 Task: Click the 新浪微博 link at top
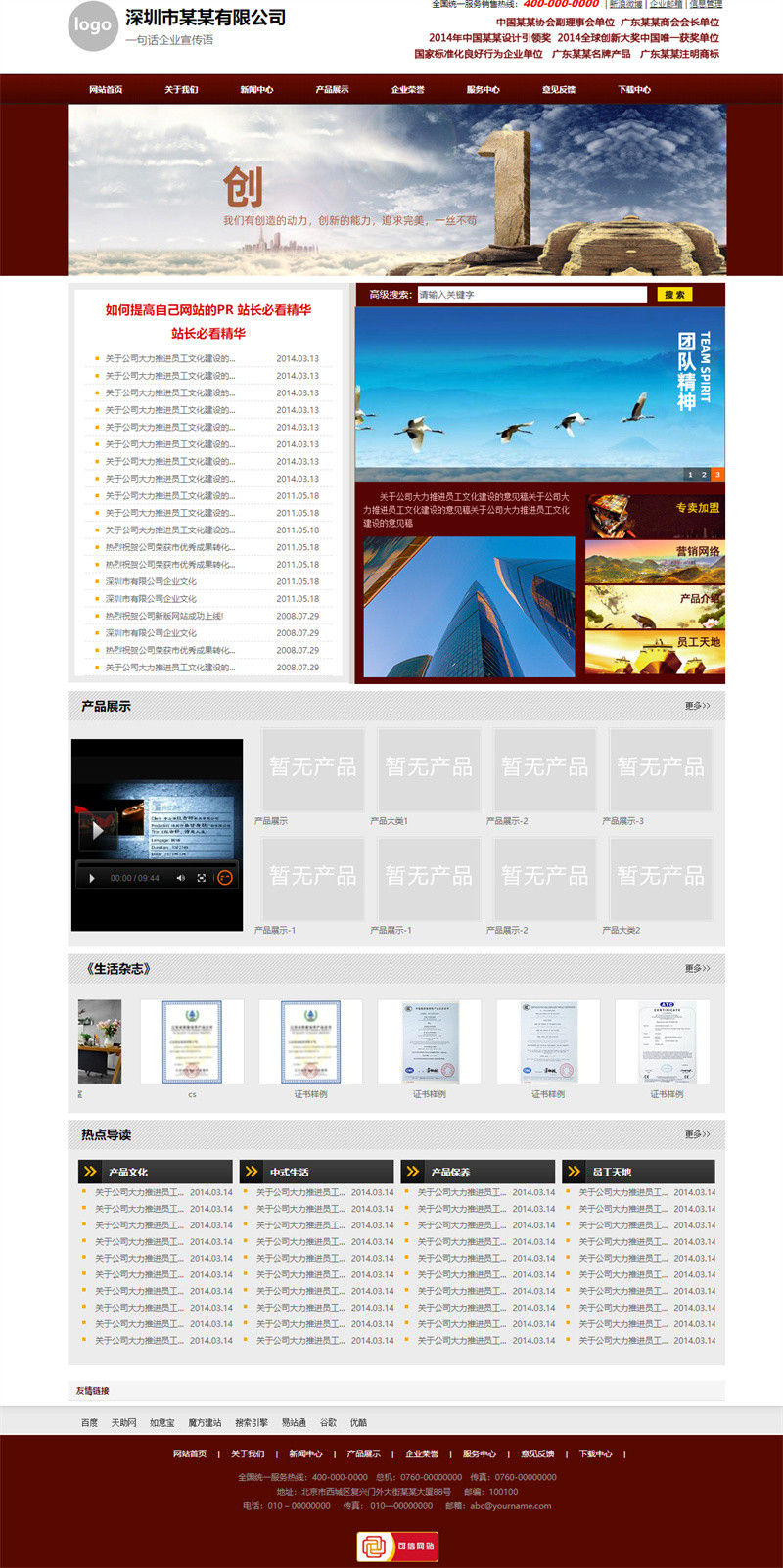pyautogui.click(x=626, y=4)
